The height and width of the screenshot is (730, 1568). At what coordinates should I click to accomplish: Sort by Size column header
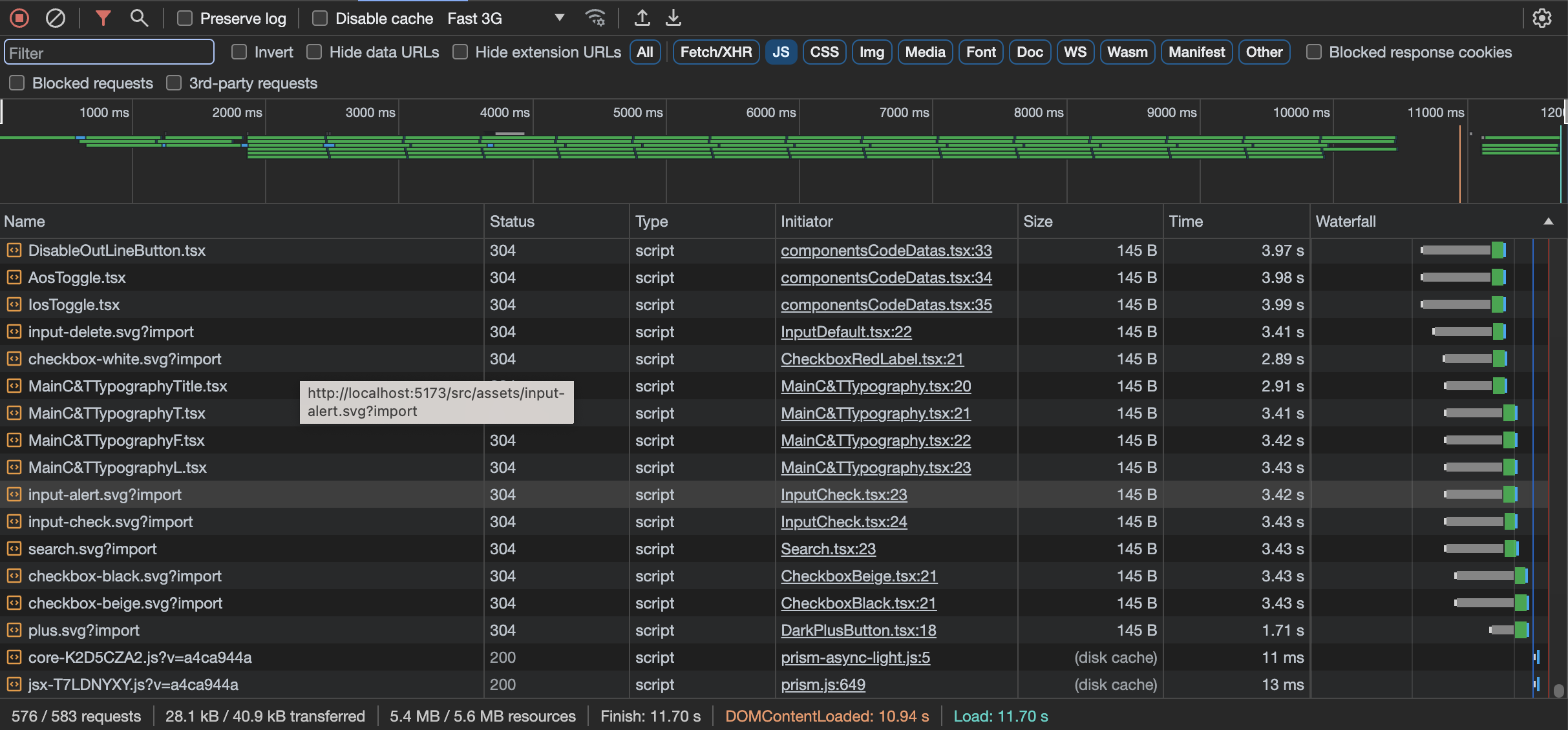click(x=1038, y=222)
